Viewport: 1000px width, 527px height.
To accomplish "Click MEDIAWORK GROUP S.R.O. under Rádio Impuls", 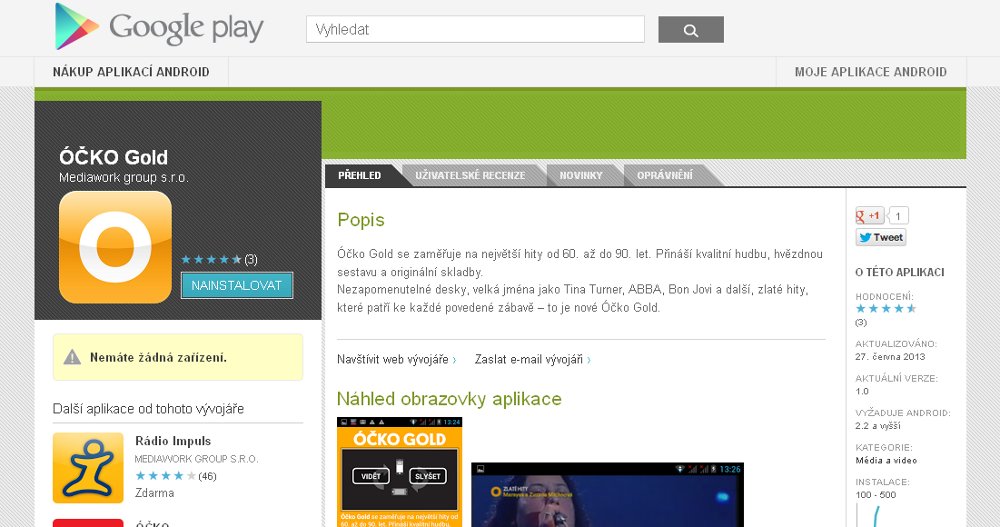I will (x=196, y=459).
